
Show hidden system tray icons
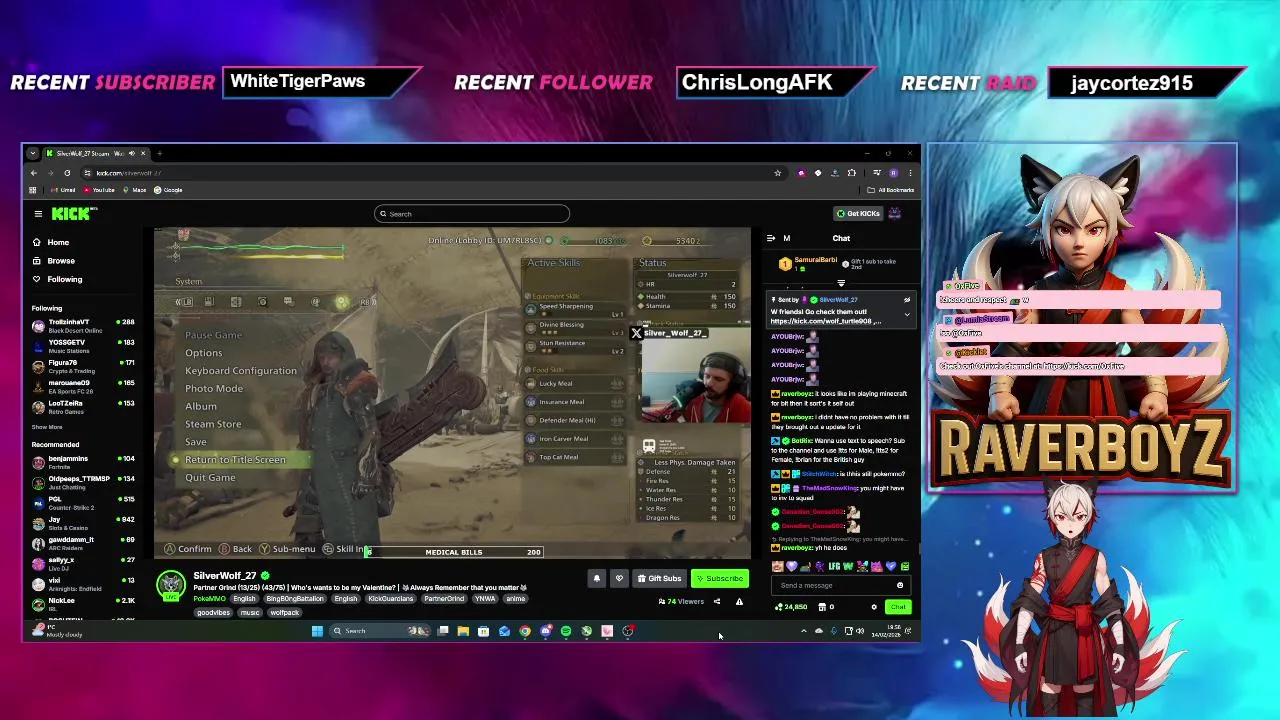803,631
